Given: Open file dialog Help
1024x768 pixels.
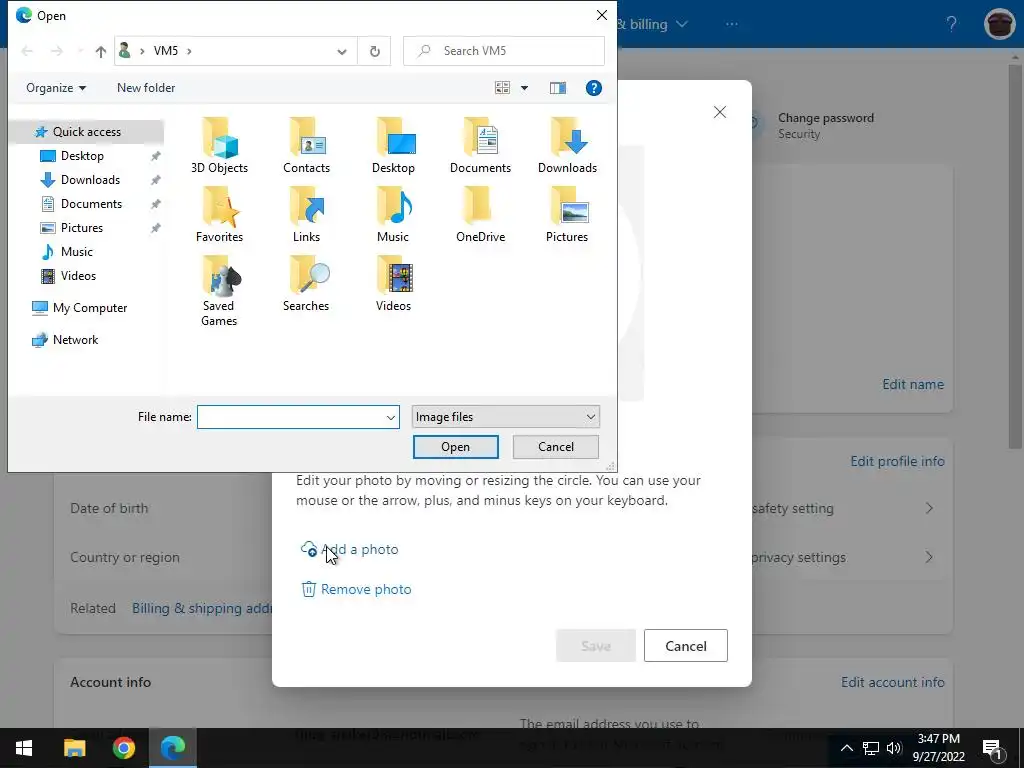Looking at the screenshot, I should pos(594,88).
